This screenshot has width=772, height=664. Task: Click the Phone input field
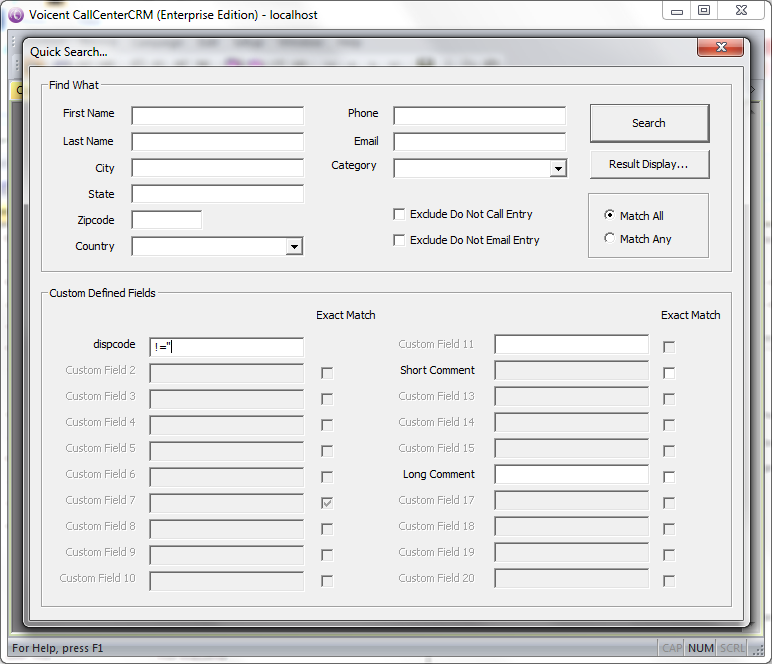point(479,116)
